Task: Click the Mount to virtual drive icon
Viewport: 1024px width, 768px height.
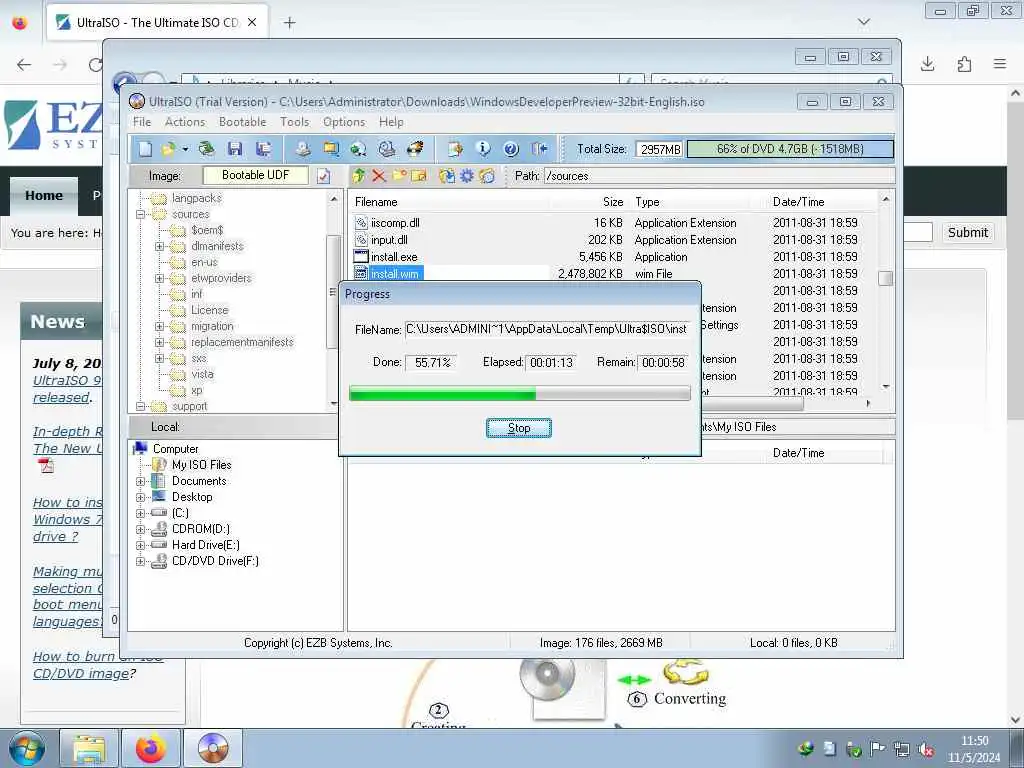Action: coord(387,149)
